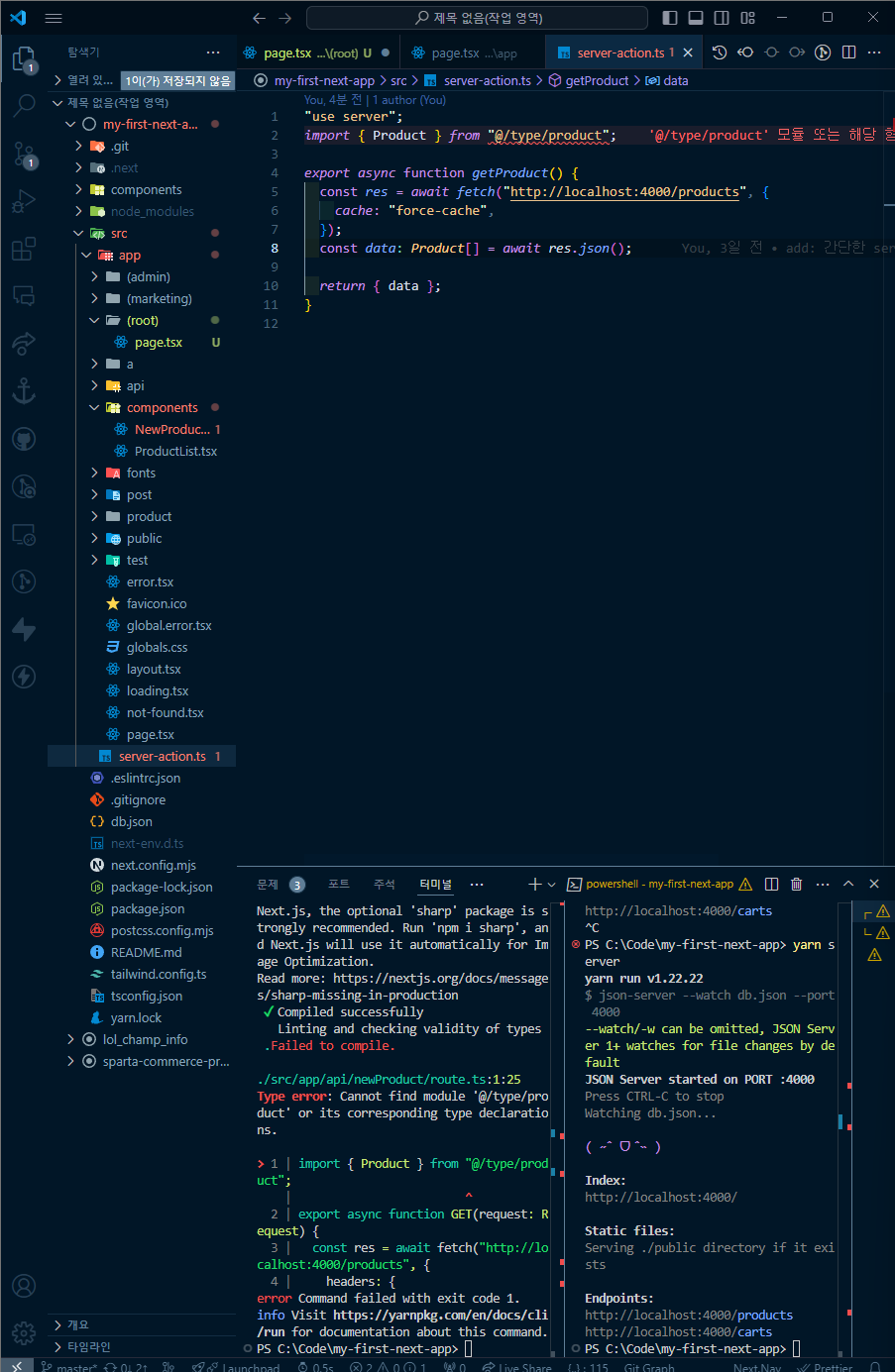This screenshot has height=1372, width=895.
Task: Click the powershell terminal entry label
Action: pyautogui.click(x=659, y=884)
